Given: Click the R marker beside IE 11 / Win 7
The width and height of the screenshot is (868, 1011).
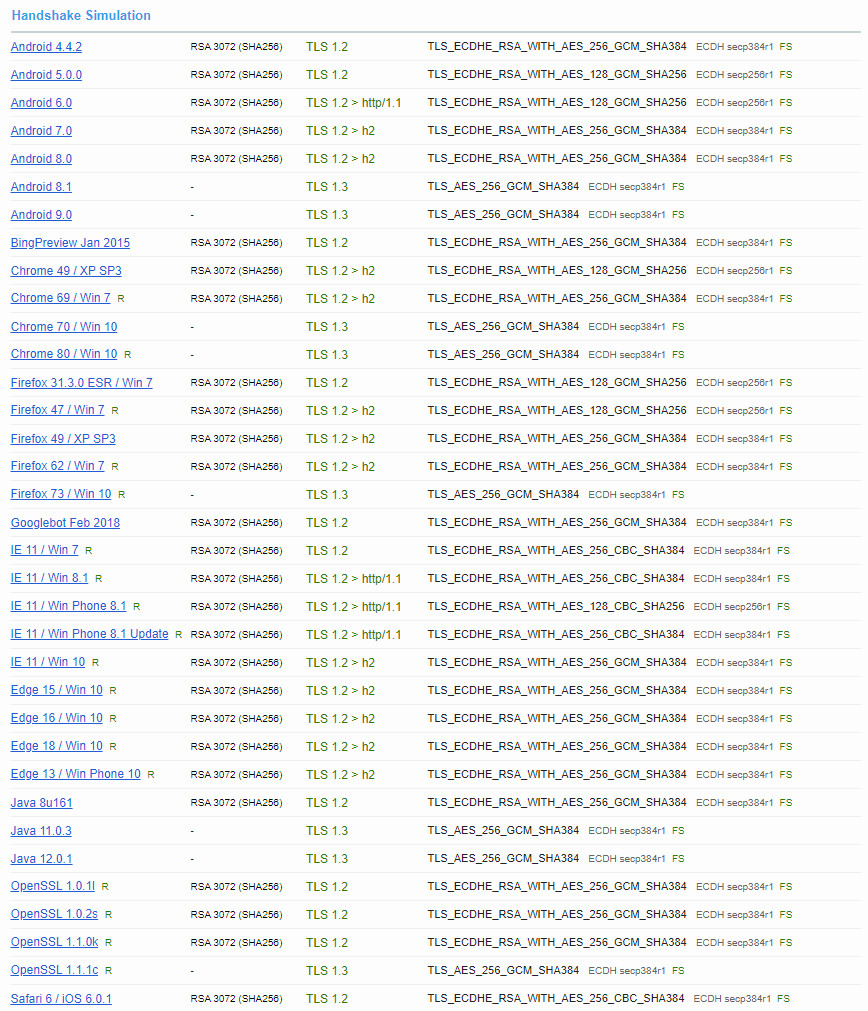Looking at the screenshot, I should point(88,551).
